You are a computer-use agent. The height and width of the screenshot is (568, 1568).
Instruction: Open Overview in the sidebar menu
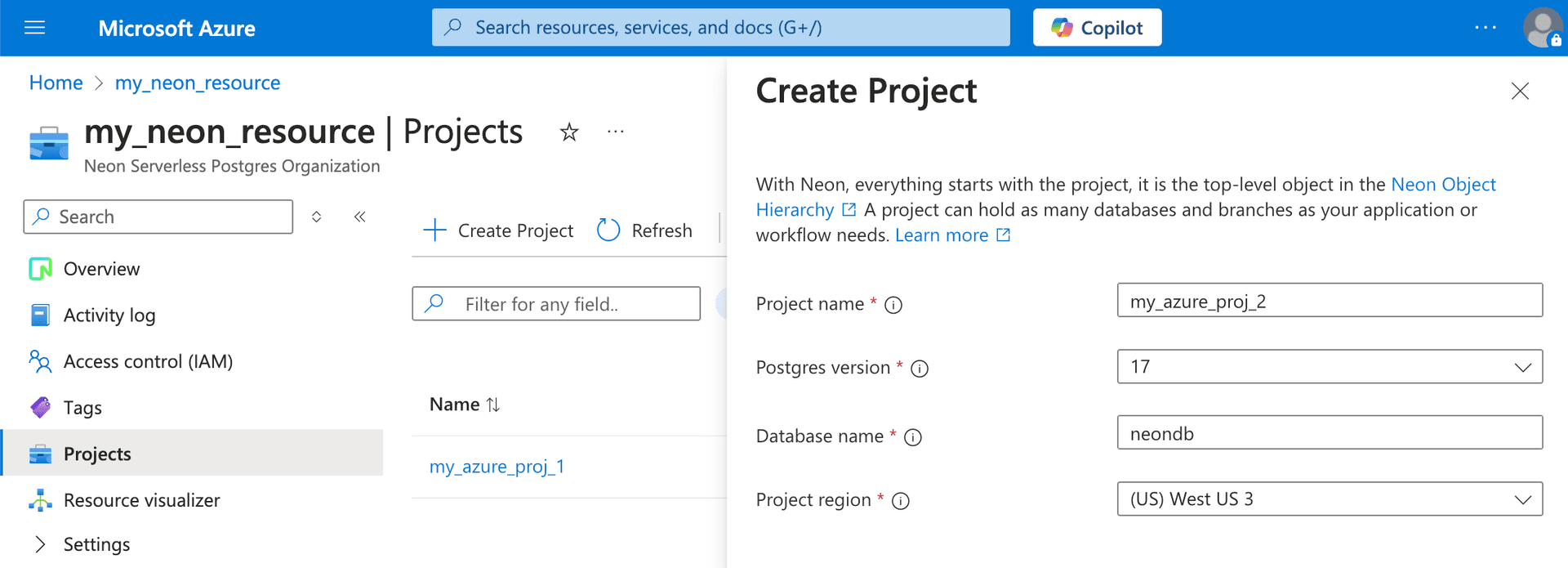[101, 269]
